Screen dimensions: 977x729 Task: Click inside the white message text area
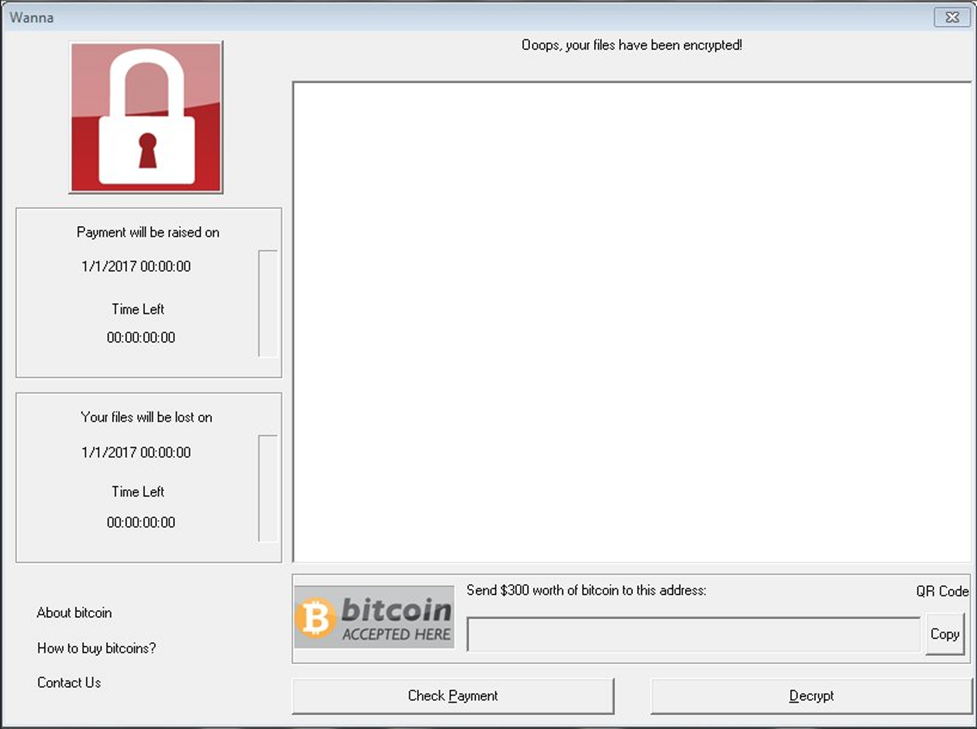point(632,322)
